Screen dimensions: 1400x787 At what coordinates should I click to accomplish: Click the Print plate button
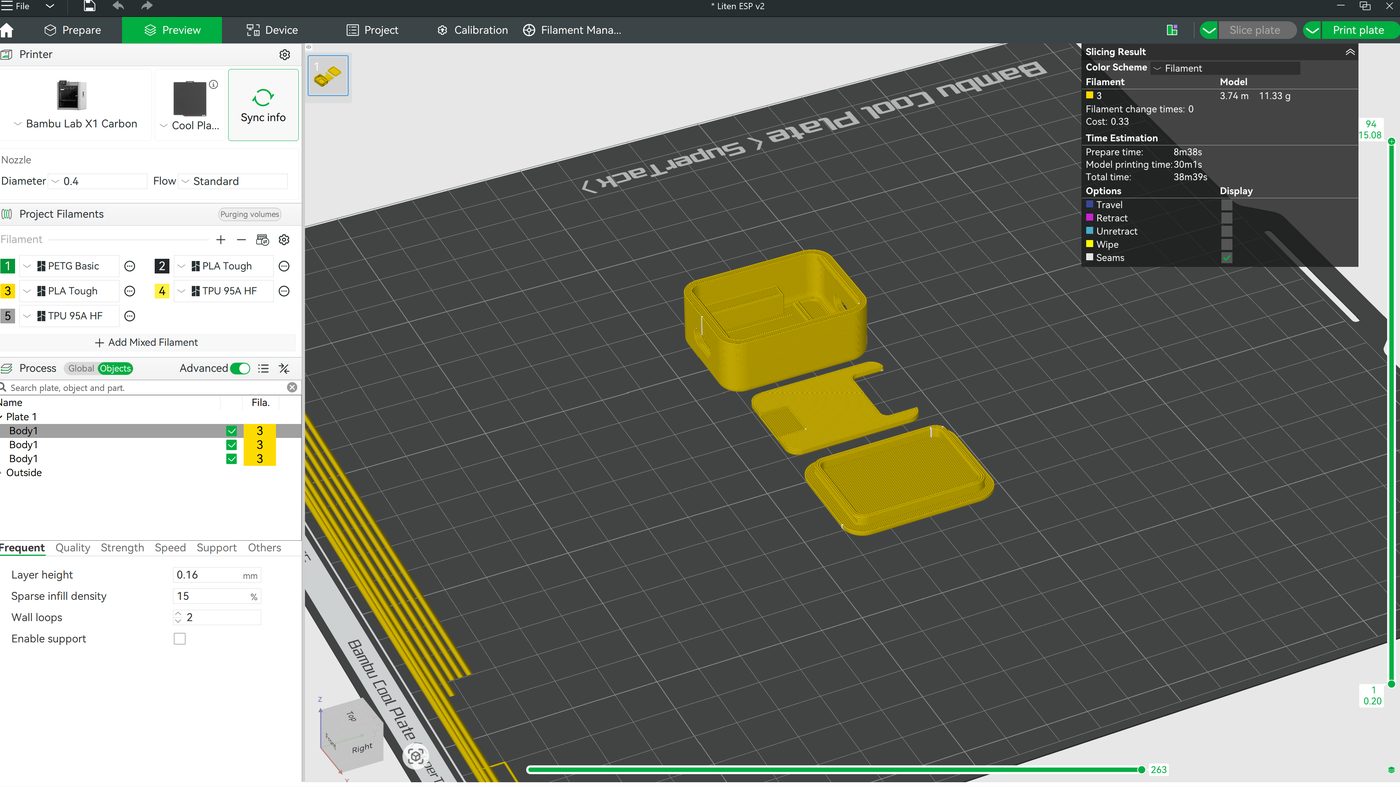click(1358, 30)
